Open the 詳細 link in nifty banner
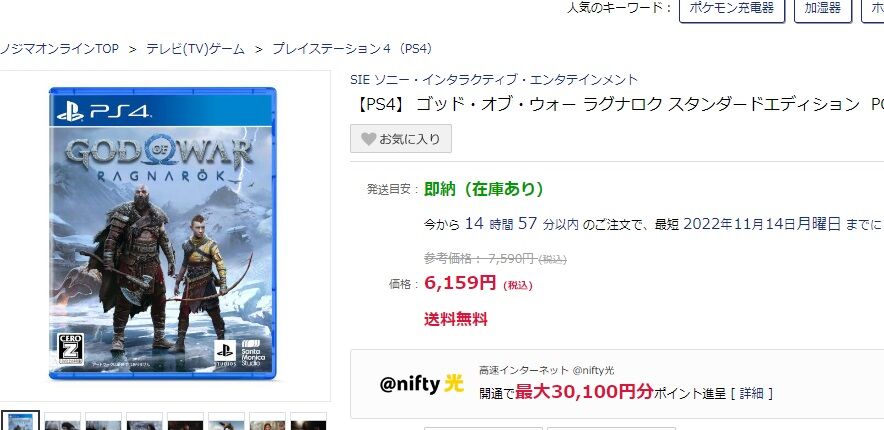The image size is (884, 430). click(x=752, y=393)
